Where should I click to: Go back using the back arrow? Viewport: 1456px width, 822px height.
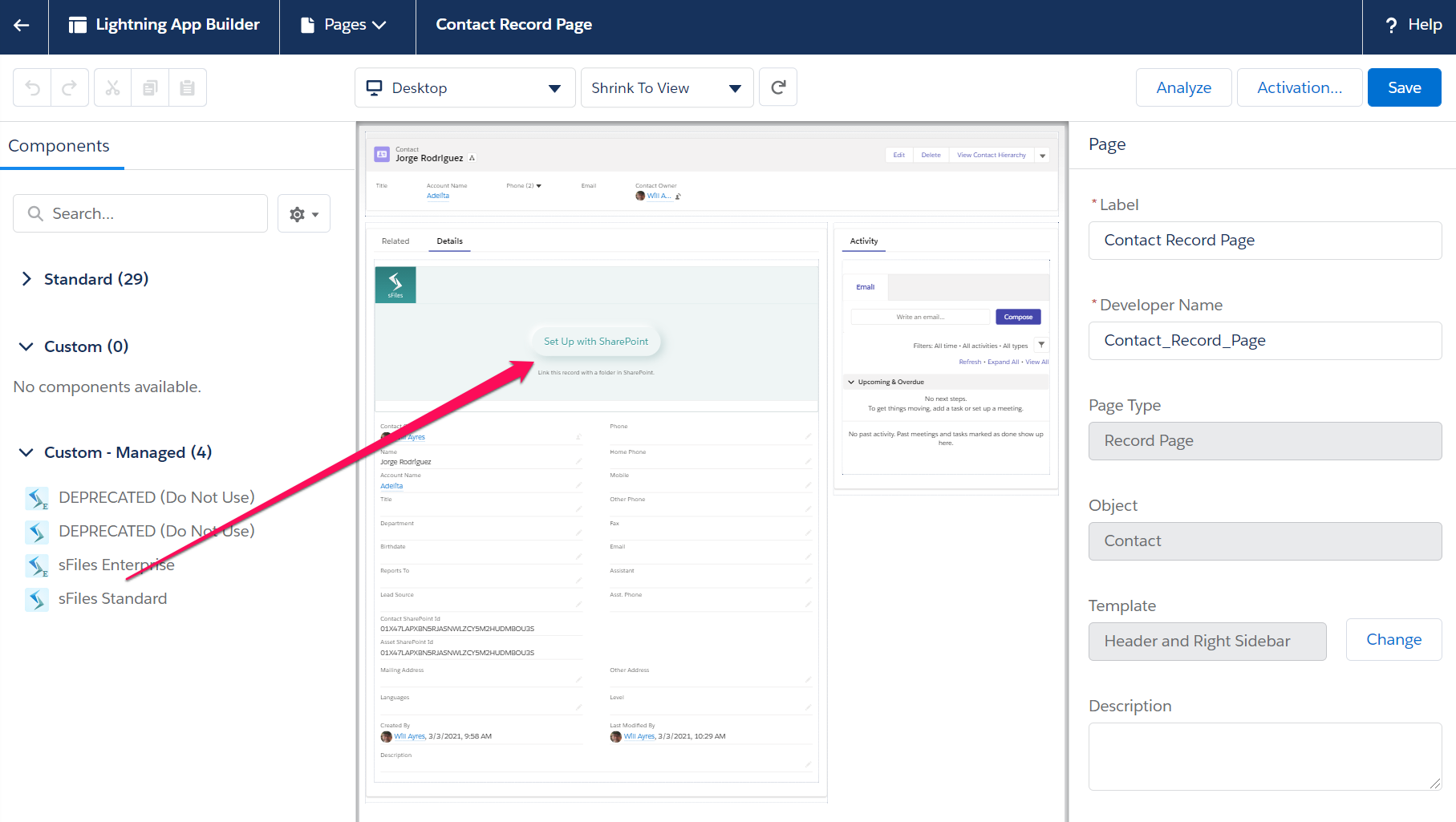tap(22, 25)
